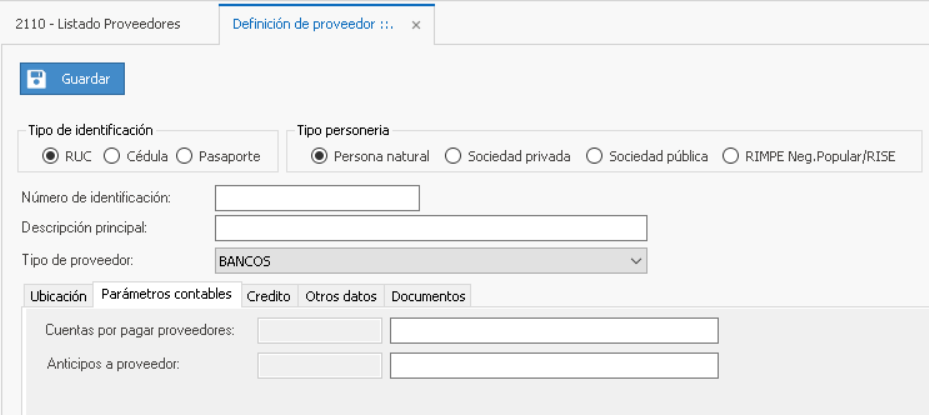The width and height of the screenshot is (929, 415).
Task: Pick RIMPE Neg.Popular/RISE option
Action: [730, 156]
